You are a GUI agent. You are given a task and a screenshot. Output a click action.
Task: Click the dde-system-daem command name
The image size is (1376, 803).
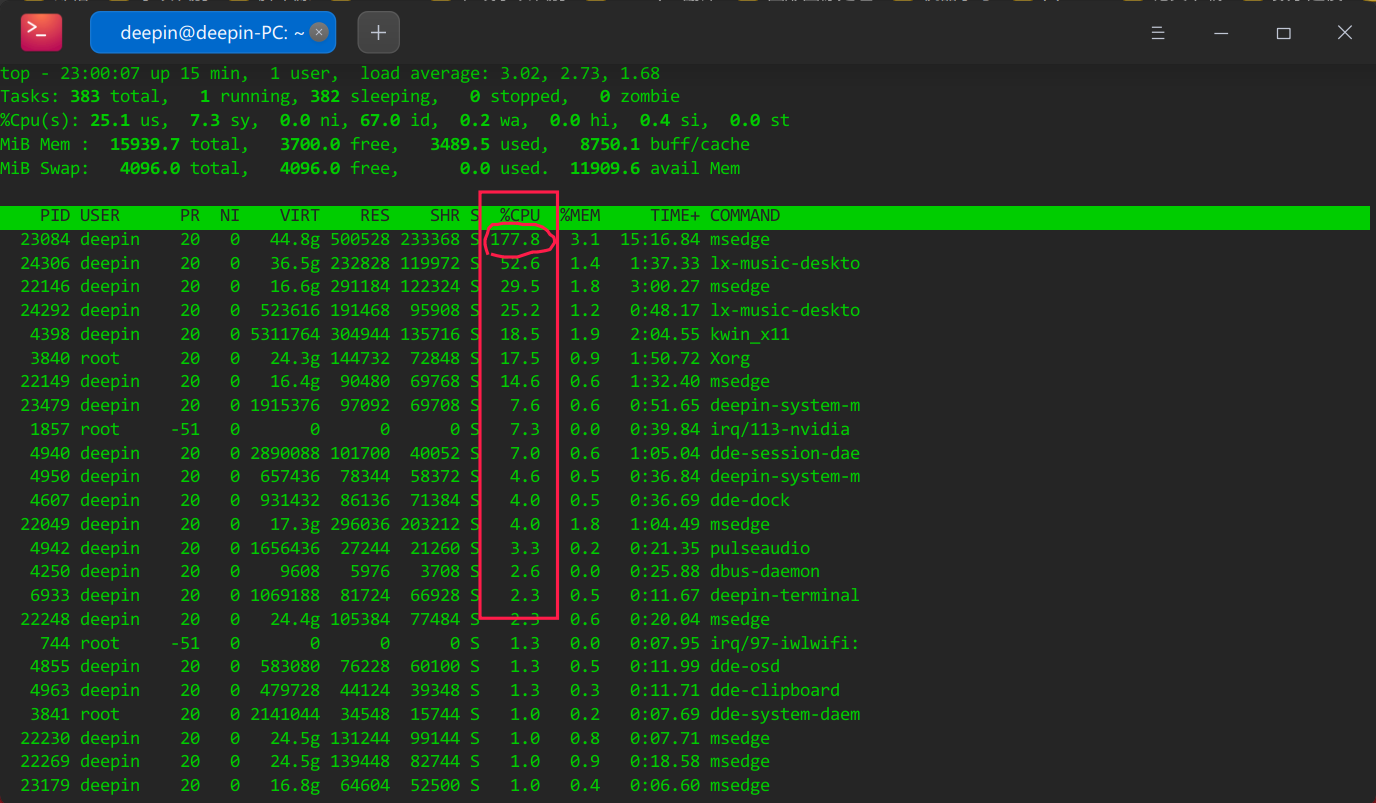[785, 715]
